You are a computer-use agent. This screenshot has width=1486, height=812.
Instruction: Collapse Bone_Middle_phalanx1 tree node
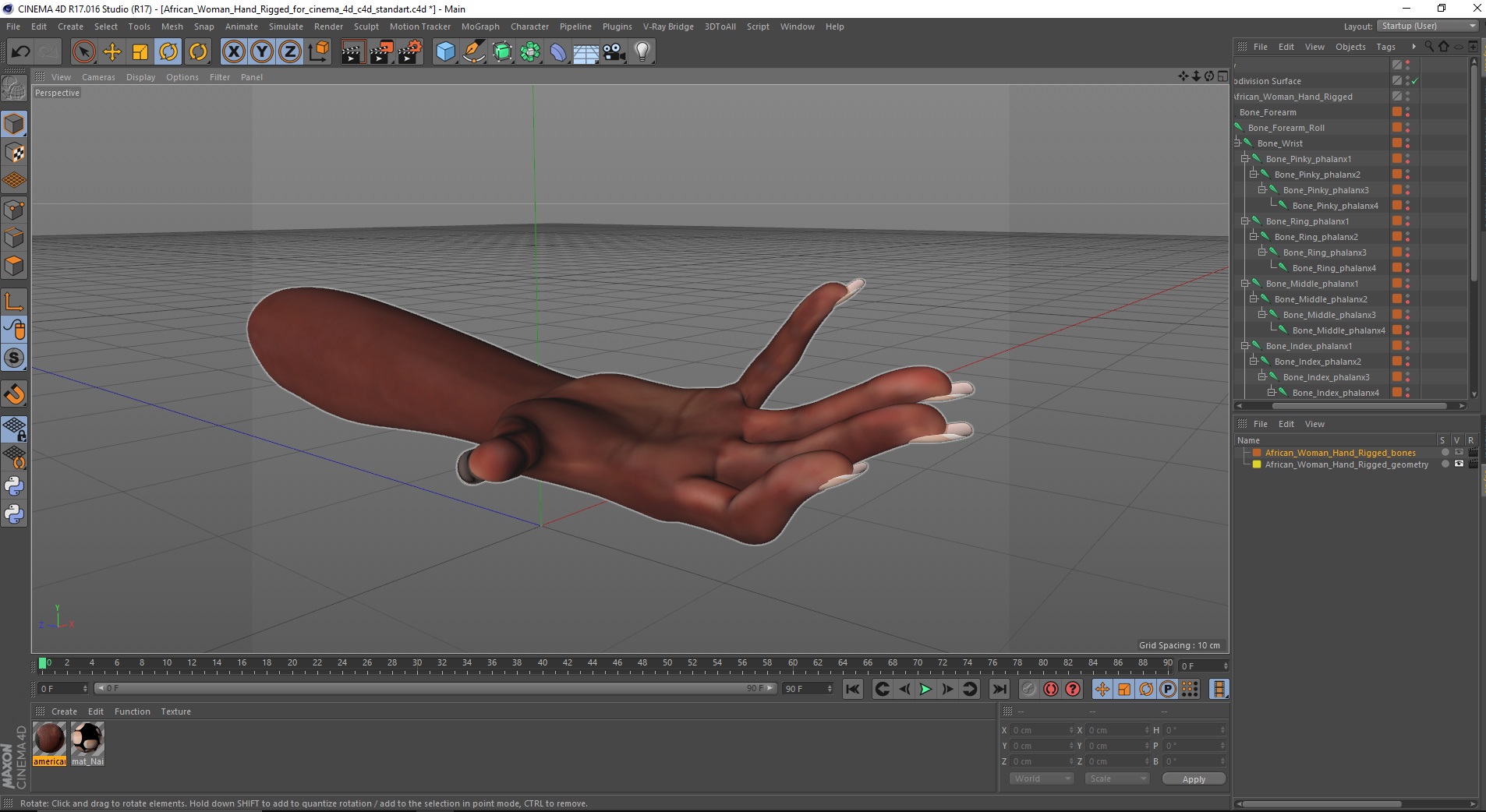[1245, 284]
